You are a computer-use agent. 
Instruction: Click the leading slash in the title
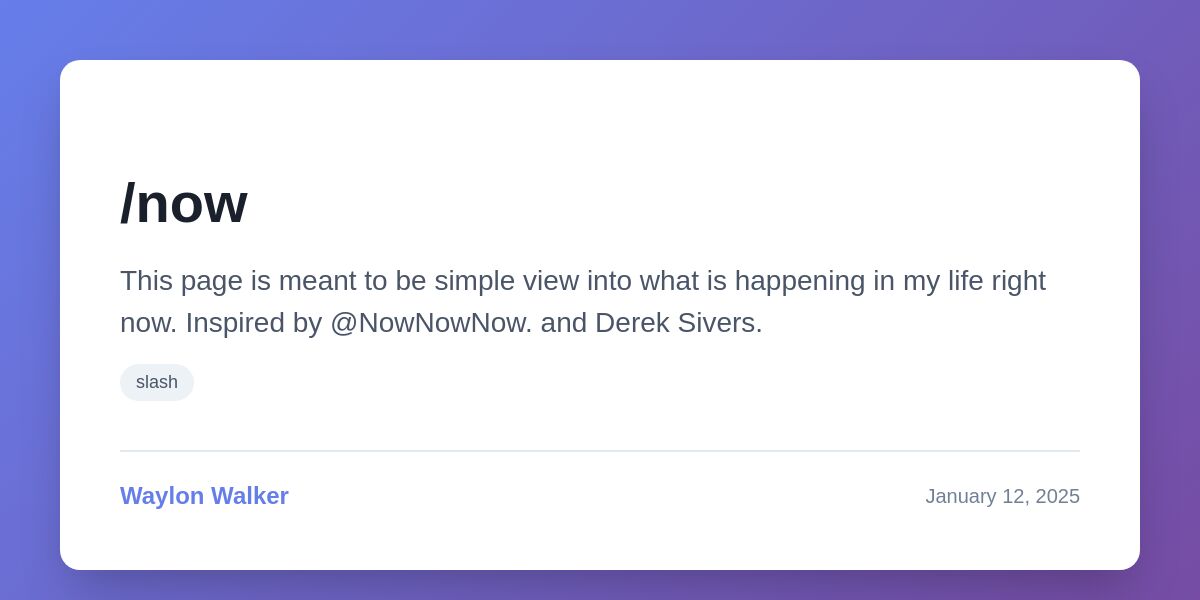point(127,203)
